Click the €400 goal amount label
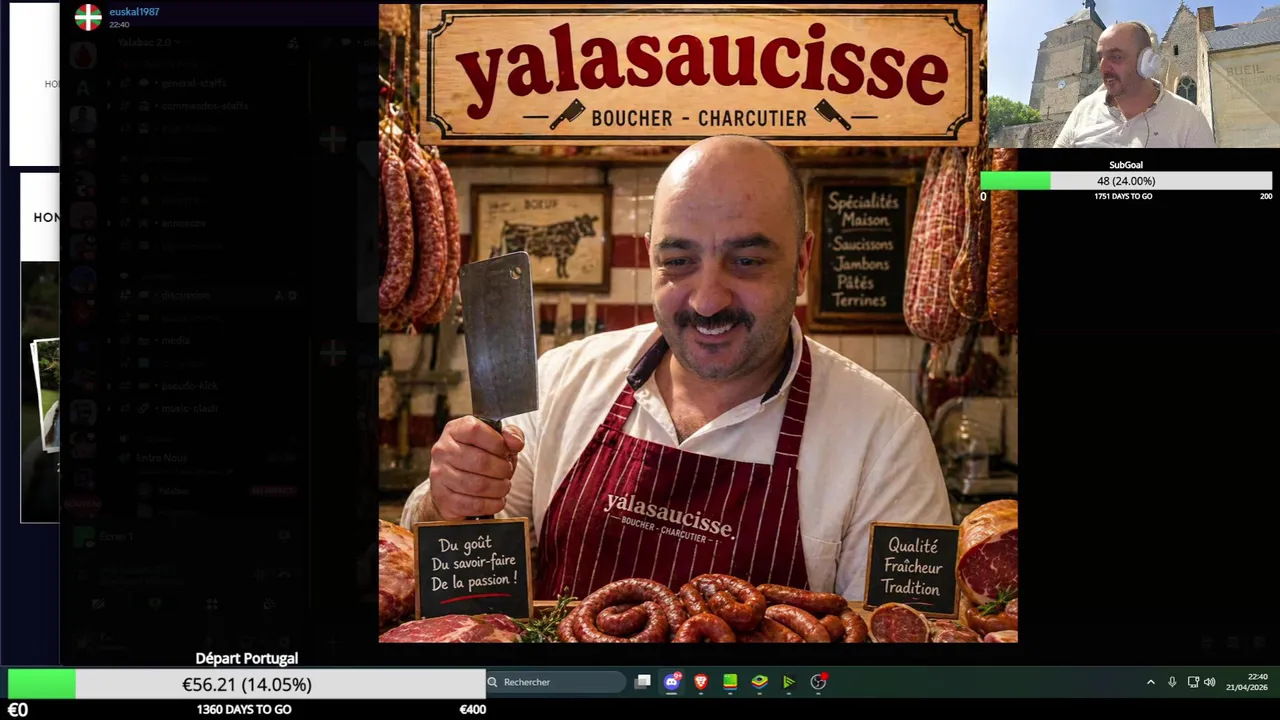The height and width of the screenshot is (720, 1280). [x=472, y=709]
